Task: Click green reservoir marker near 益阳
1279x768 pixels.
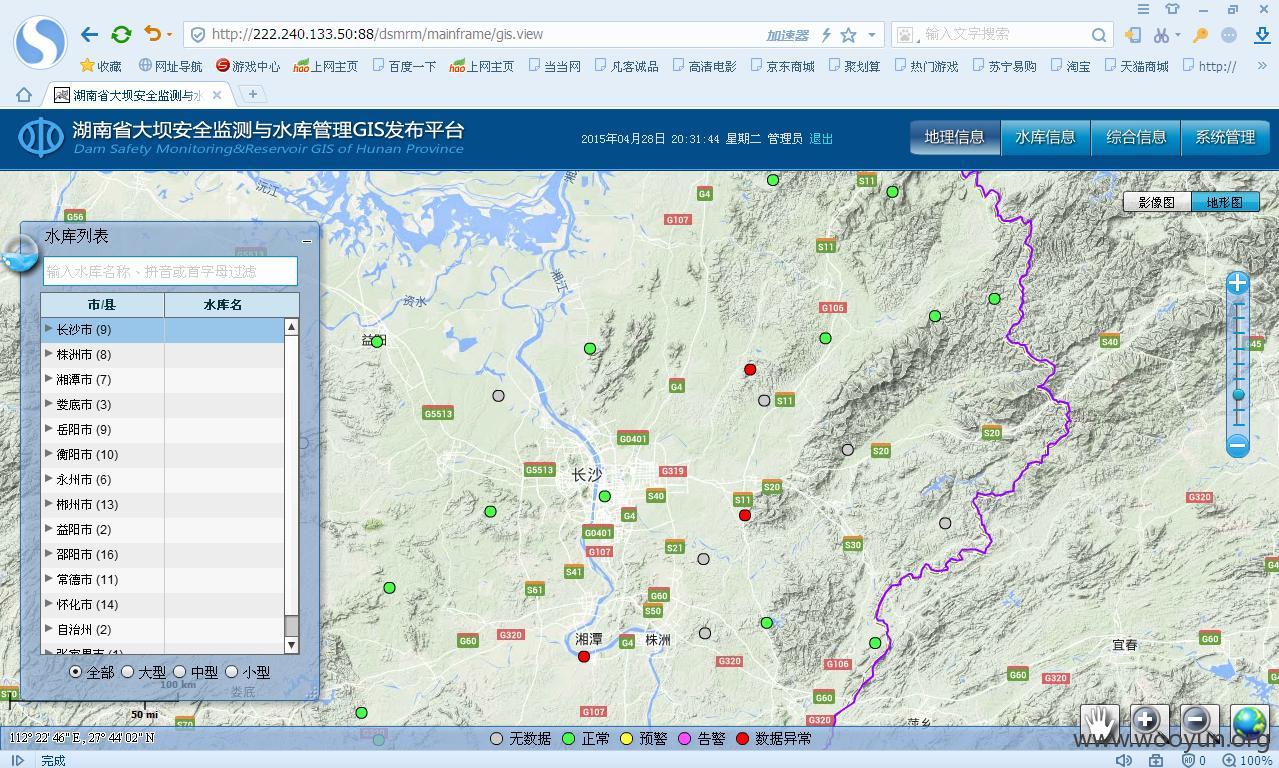Action: (377, 342)
